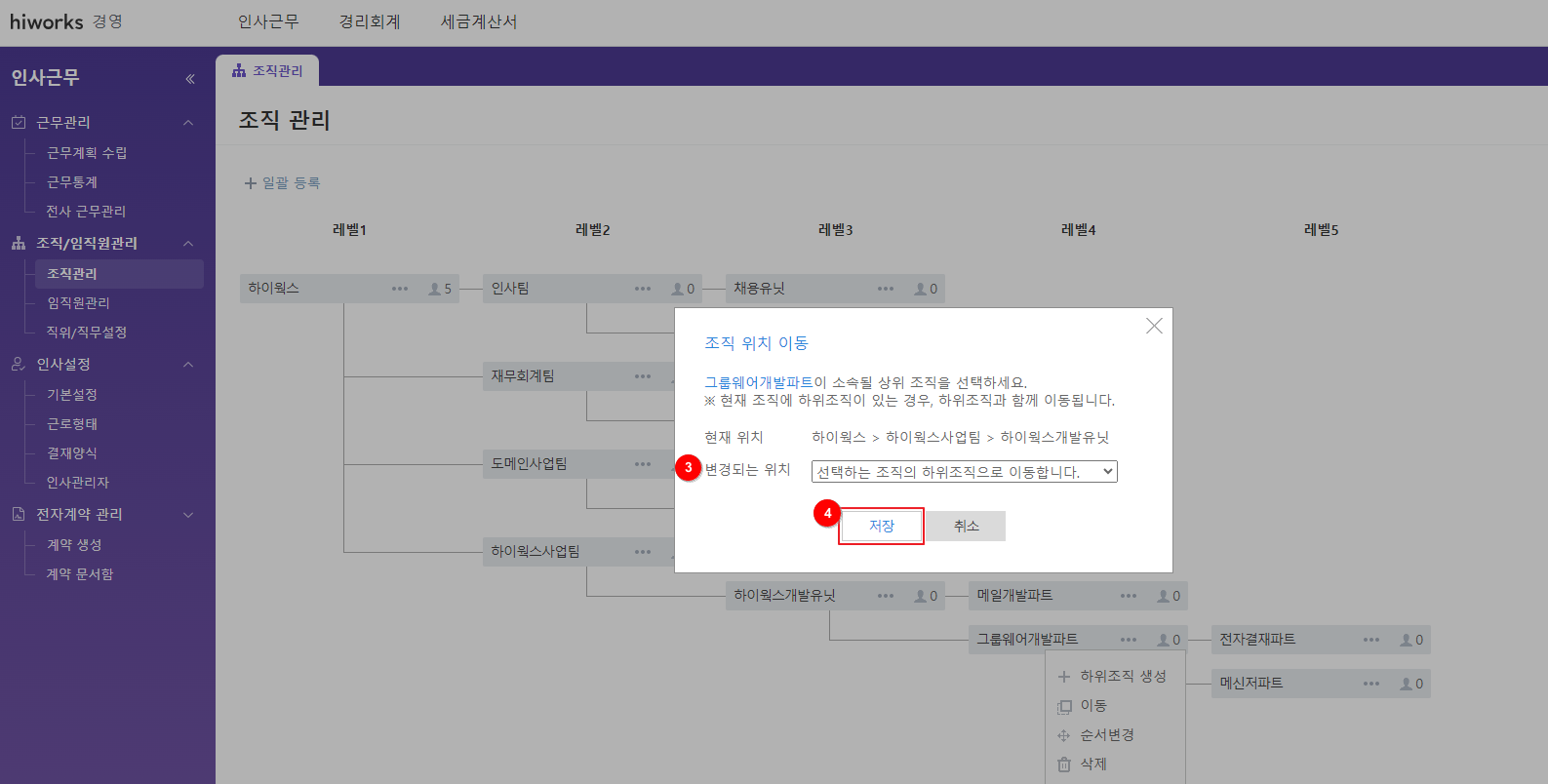The image size is (1548, 784).
Task: Click the three-dots menu on 메신저파트 node
Action: click(1371, 684)
